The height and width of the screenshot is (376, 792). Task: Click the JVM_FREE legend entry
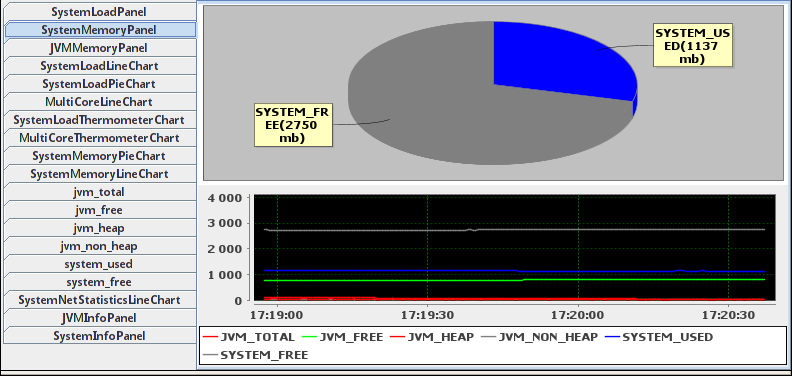[x=342, y=337]
